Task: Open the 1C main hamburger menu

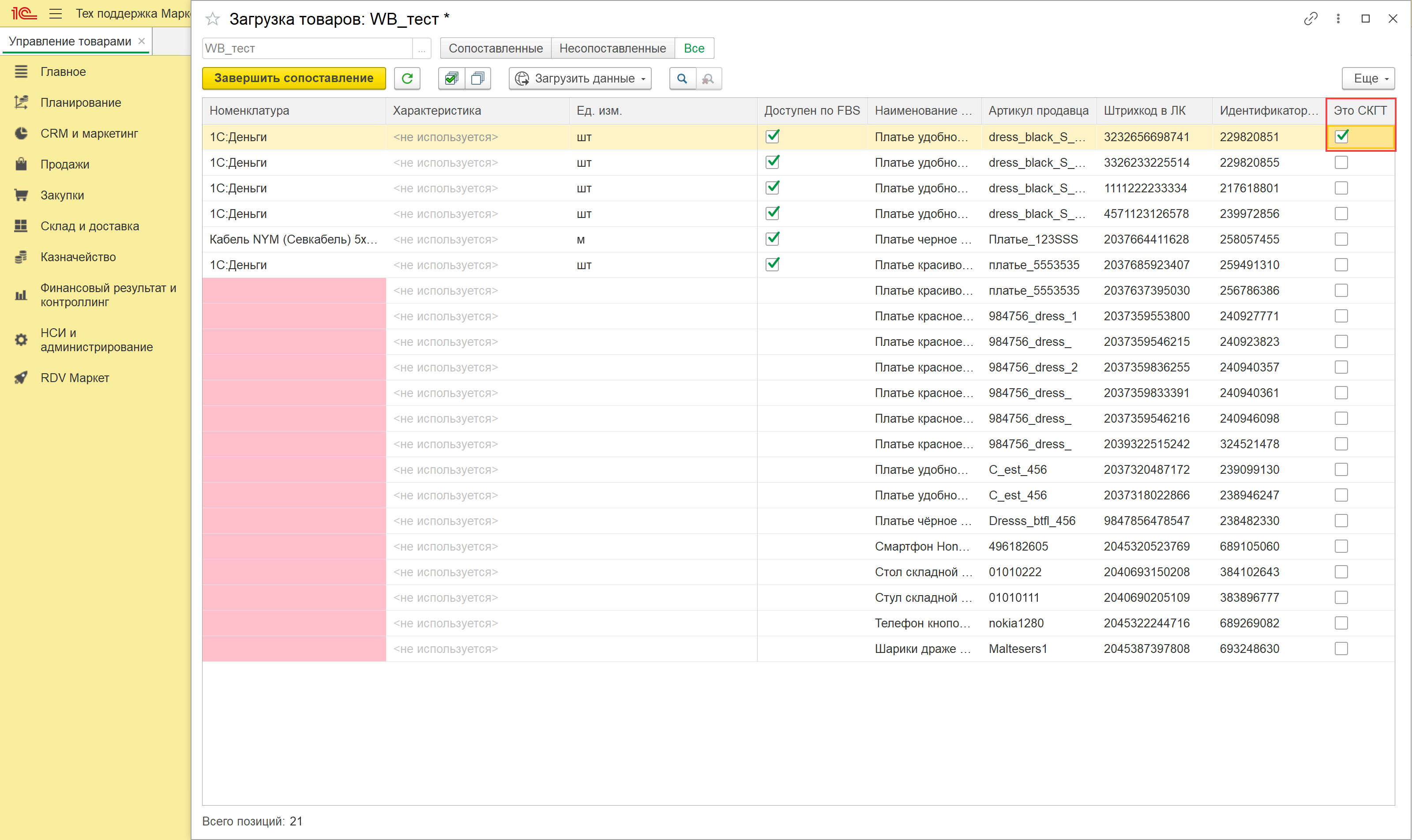Action: click(x=56, y=14)
